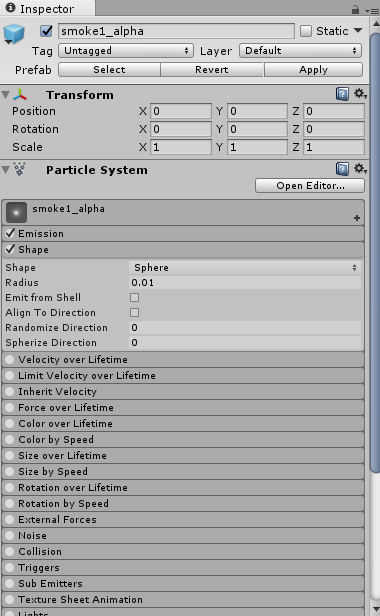Screen dimensions: 380x616
Task: Enable Color by Speed module
Action: 9,440
